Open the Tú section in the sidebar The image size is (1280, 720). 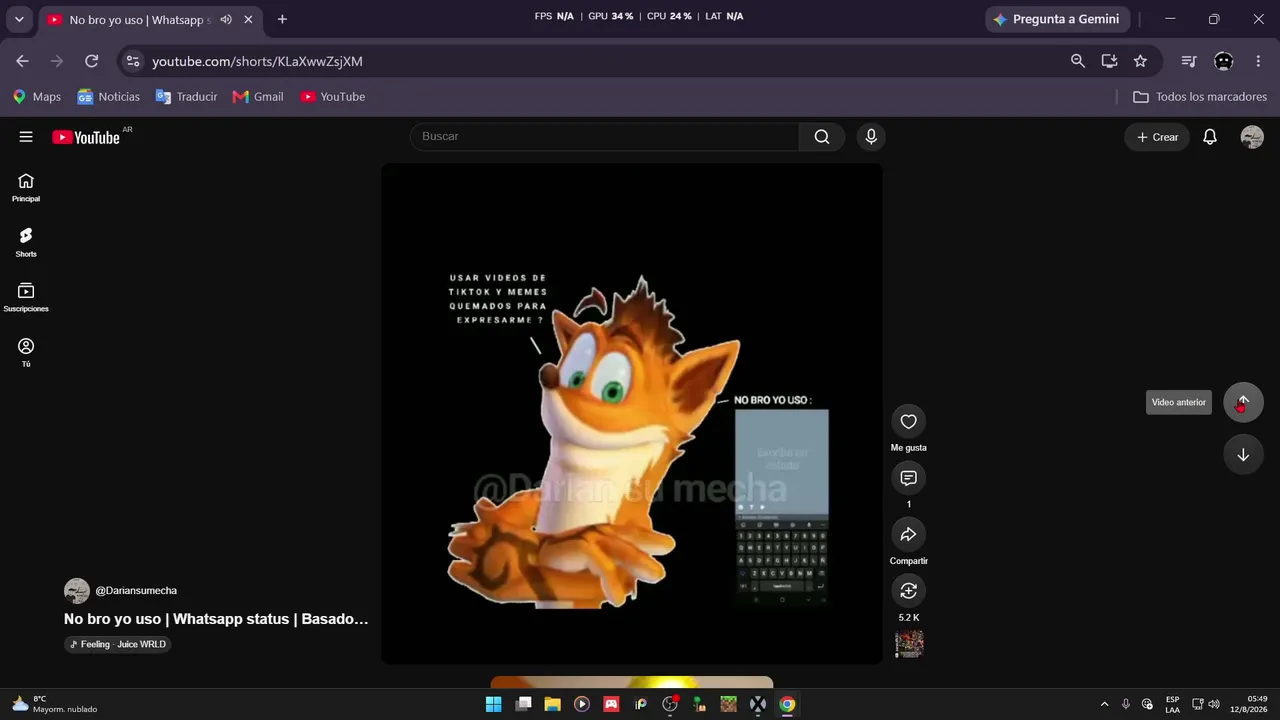coord(26,352)
